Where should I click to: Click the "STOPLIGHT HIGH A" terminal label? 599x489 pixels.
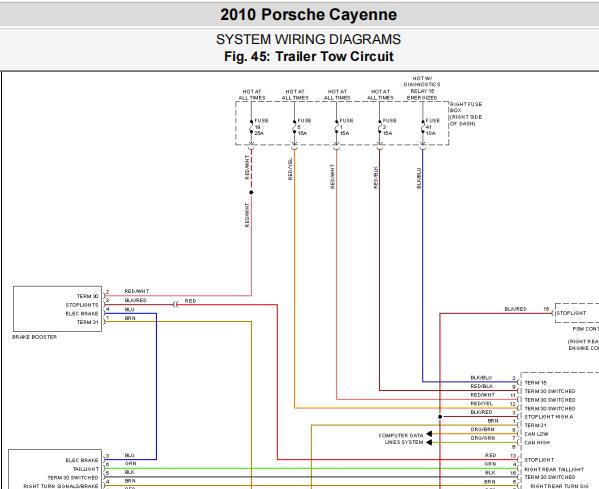click(549, 417)
